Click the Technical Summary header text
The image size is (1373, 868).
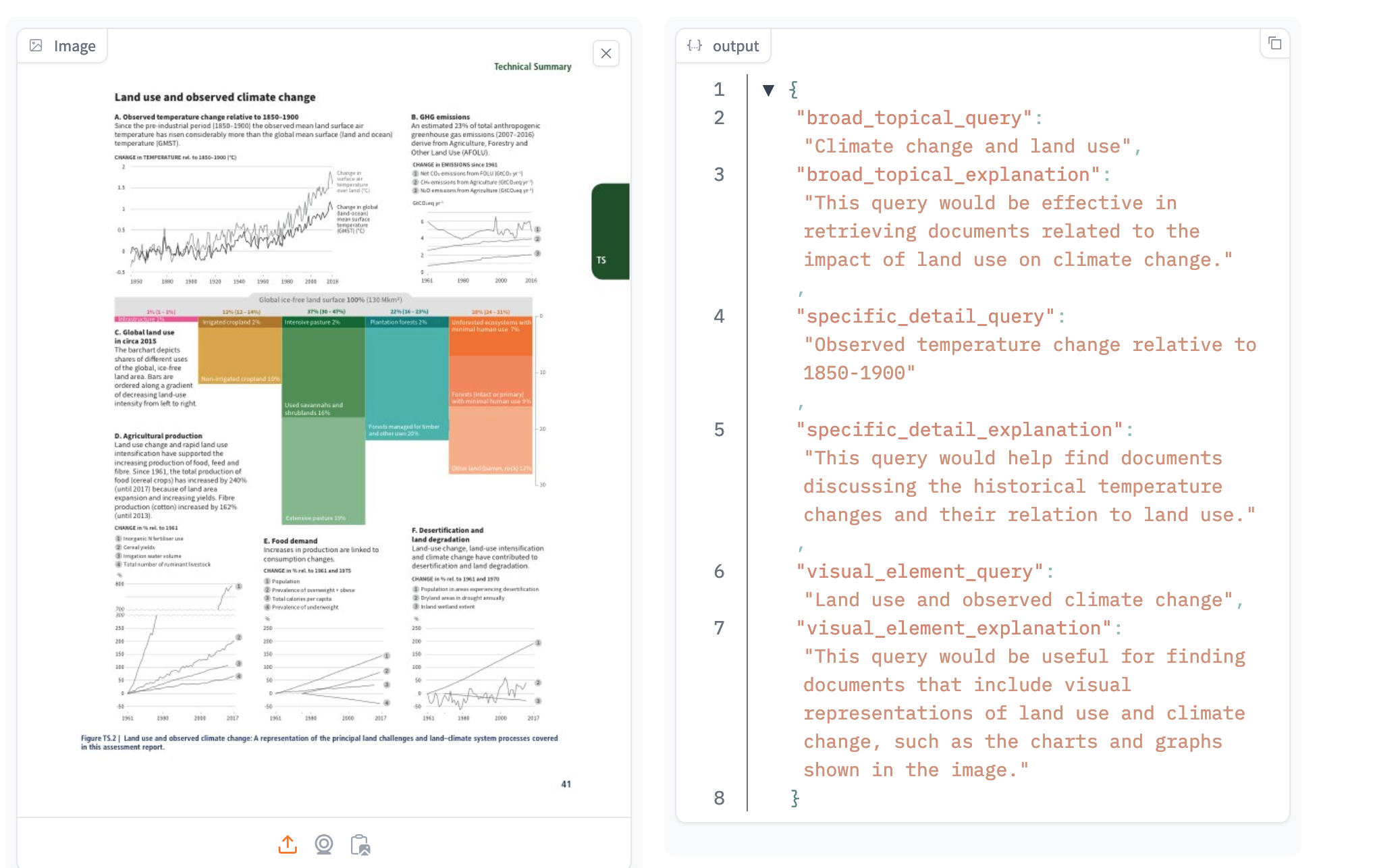pos(532,67)
